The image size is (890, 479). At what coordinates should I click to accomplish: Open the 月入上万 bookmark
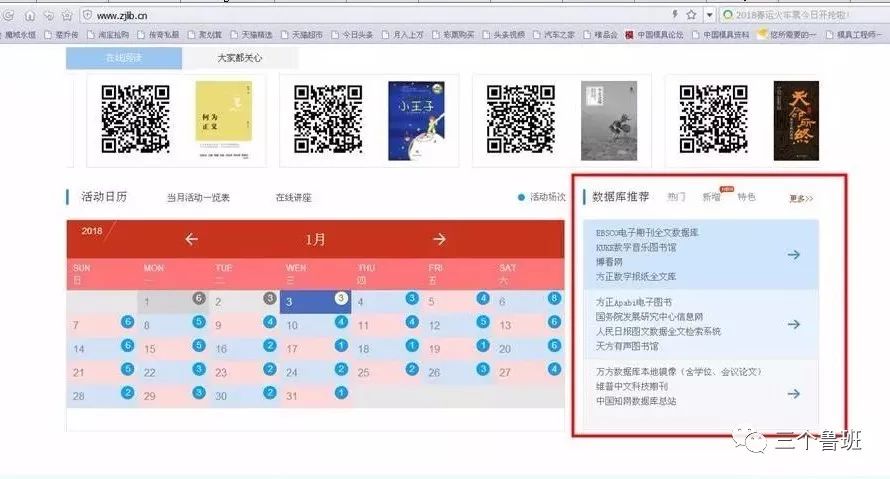pos(402,35)
